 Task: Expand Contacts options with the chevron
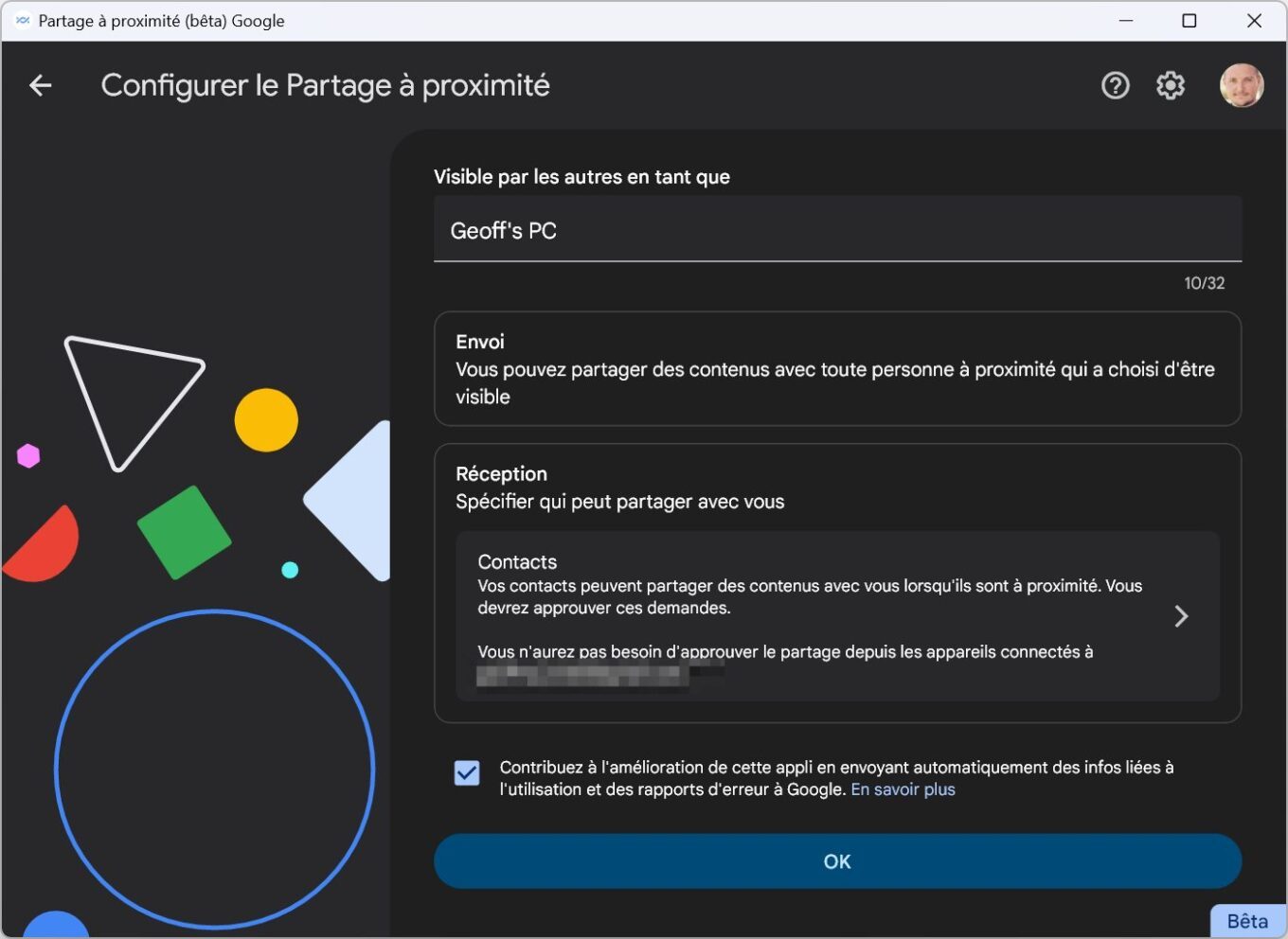click(x=1181, y=616)
